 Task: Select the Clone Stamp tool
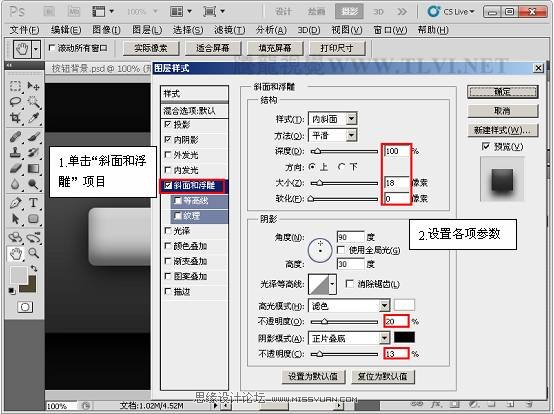(x=16, y=152)
